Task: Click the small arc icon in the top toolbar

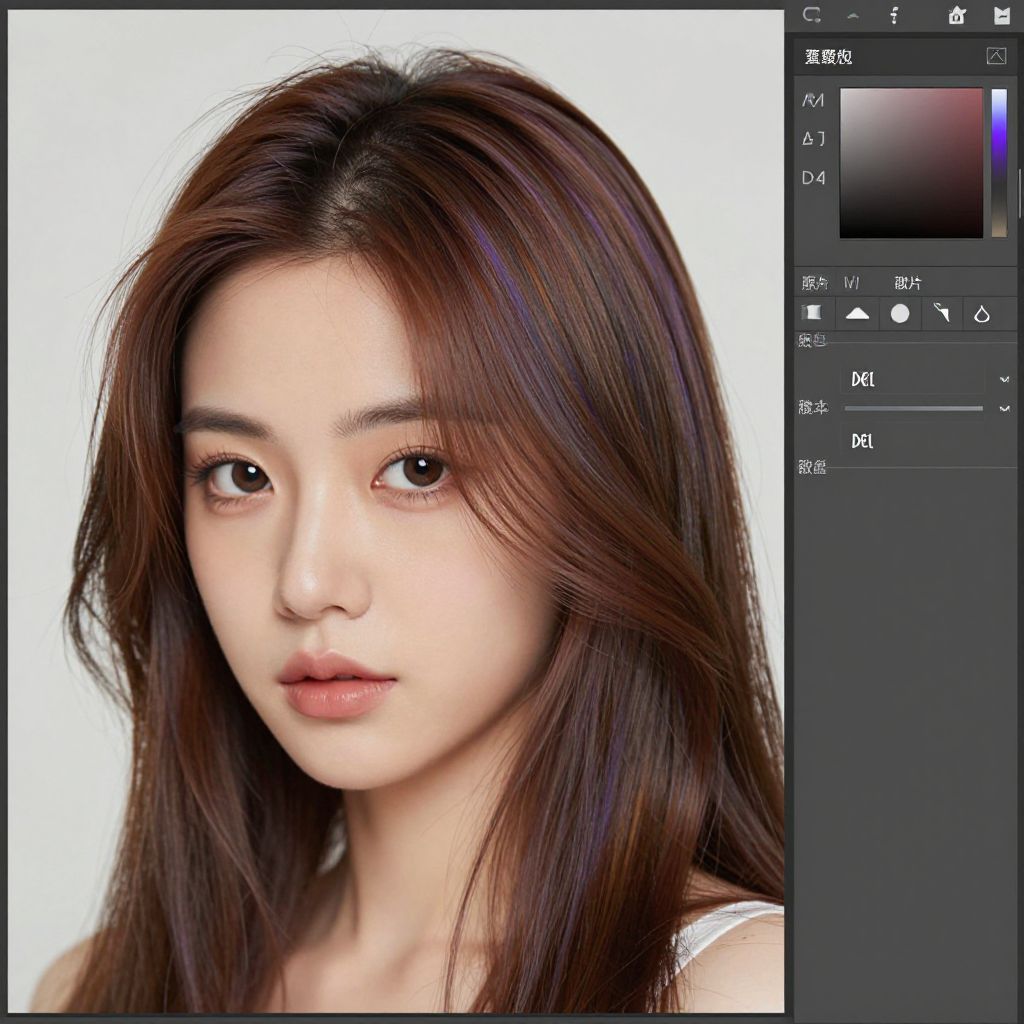Action: pos(853,15)
